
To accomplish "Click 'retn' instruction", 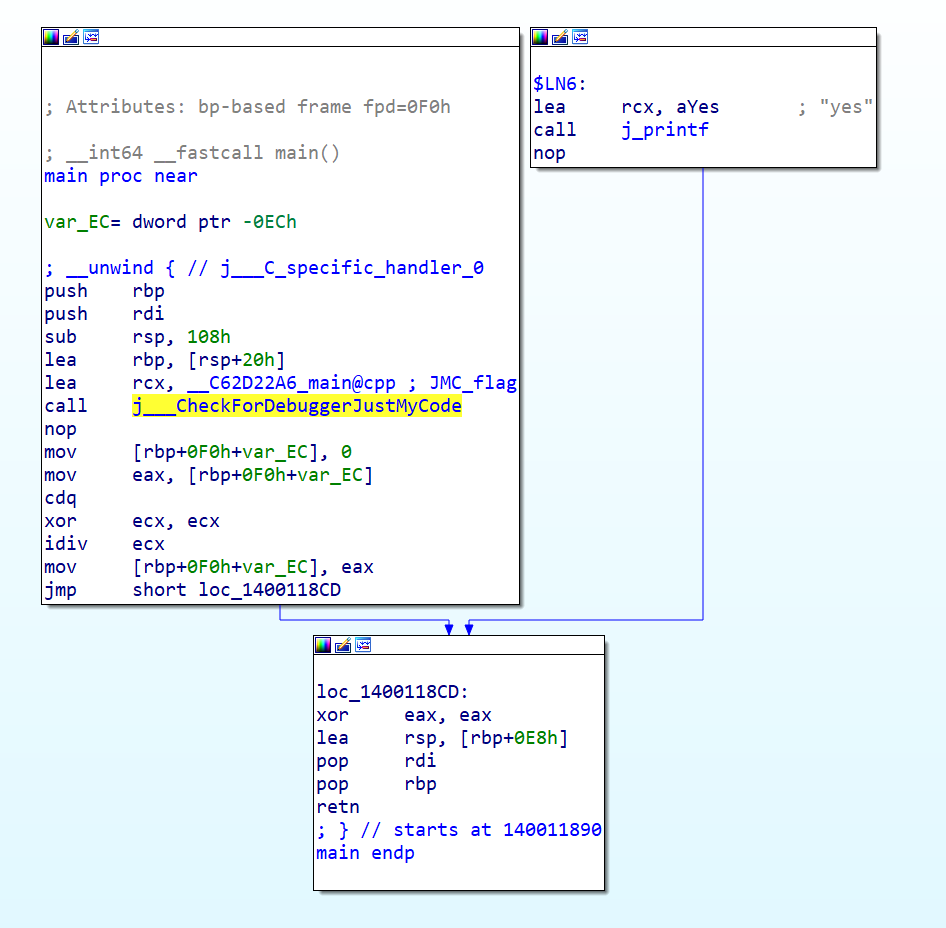I will (x=338, y=807).
